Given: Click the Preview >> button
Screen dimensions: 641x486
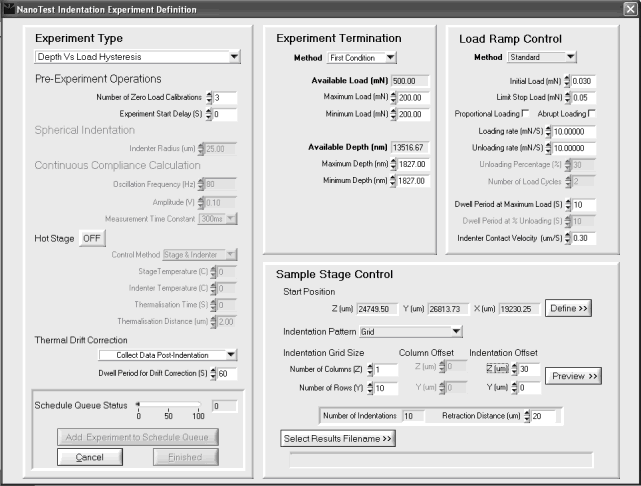Looking at the screenshot, I should point(574,376).
